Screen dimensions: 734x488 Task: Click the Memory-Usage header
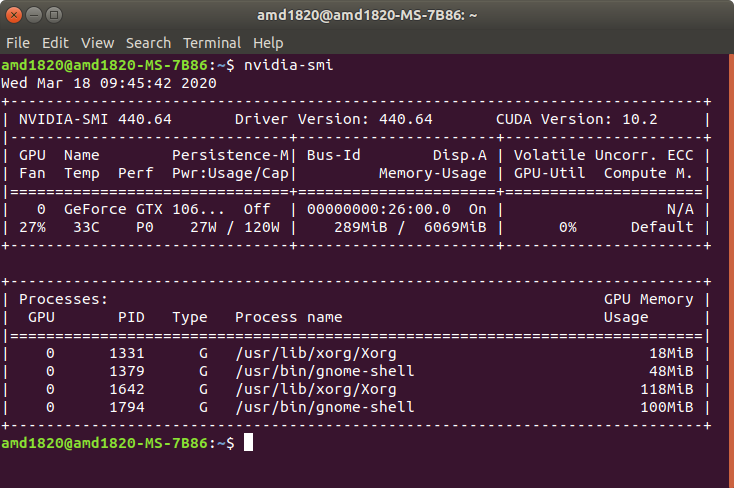(x=433, y=173)
